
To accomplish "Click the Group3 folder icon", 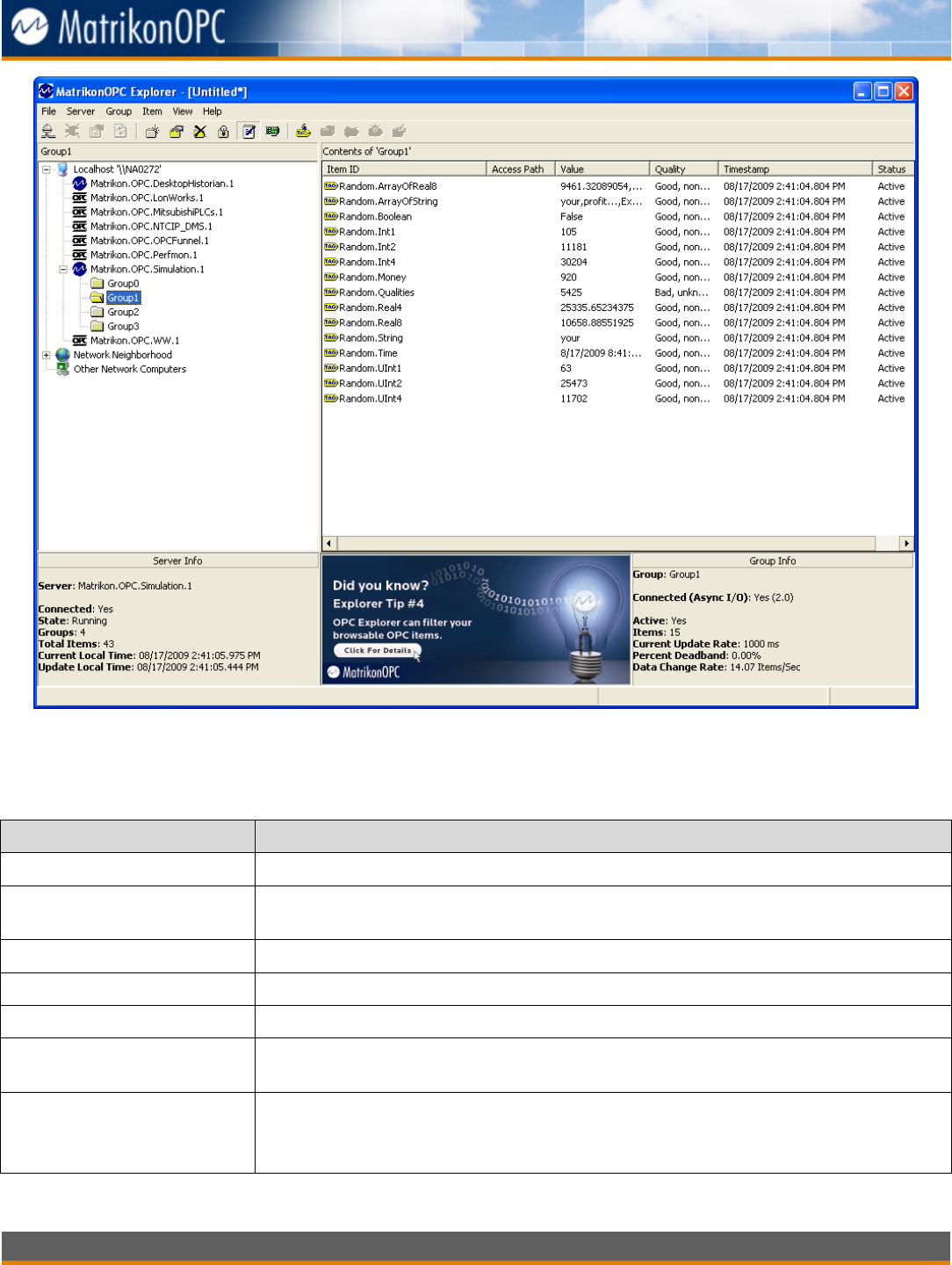I will coord(97,326).
